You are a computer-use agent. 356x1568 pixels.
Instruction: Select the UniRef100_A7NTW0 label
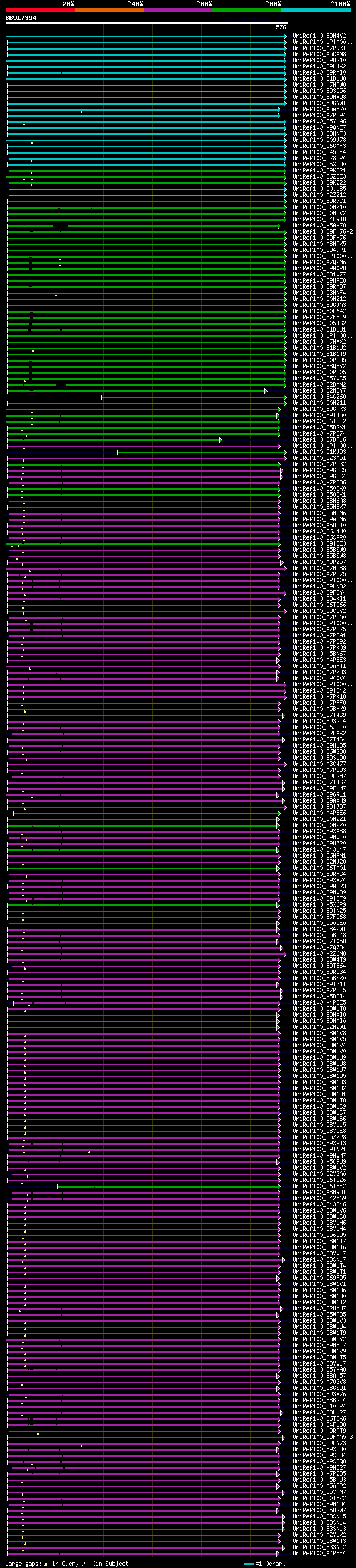319,85
